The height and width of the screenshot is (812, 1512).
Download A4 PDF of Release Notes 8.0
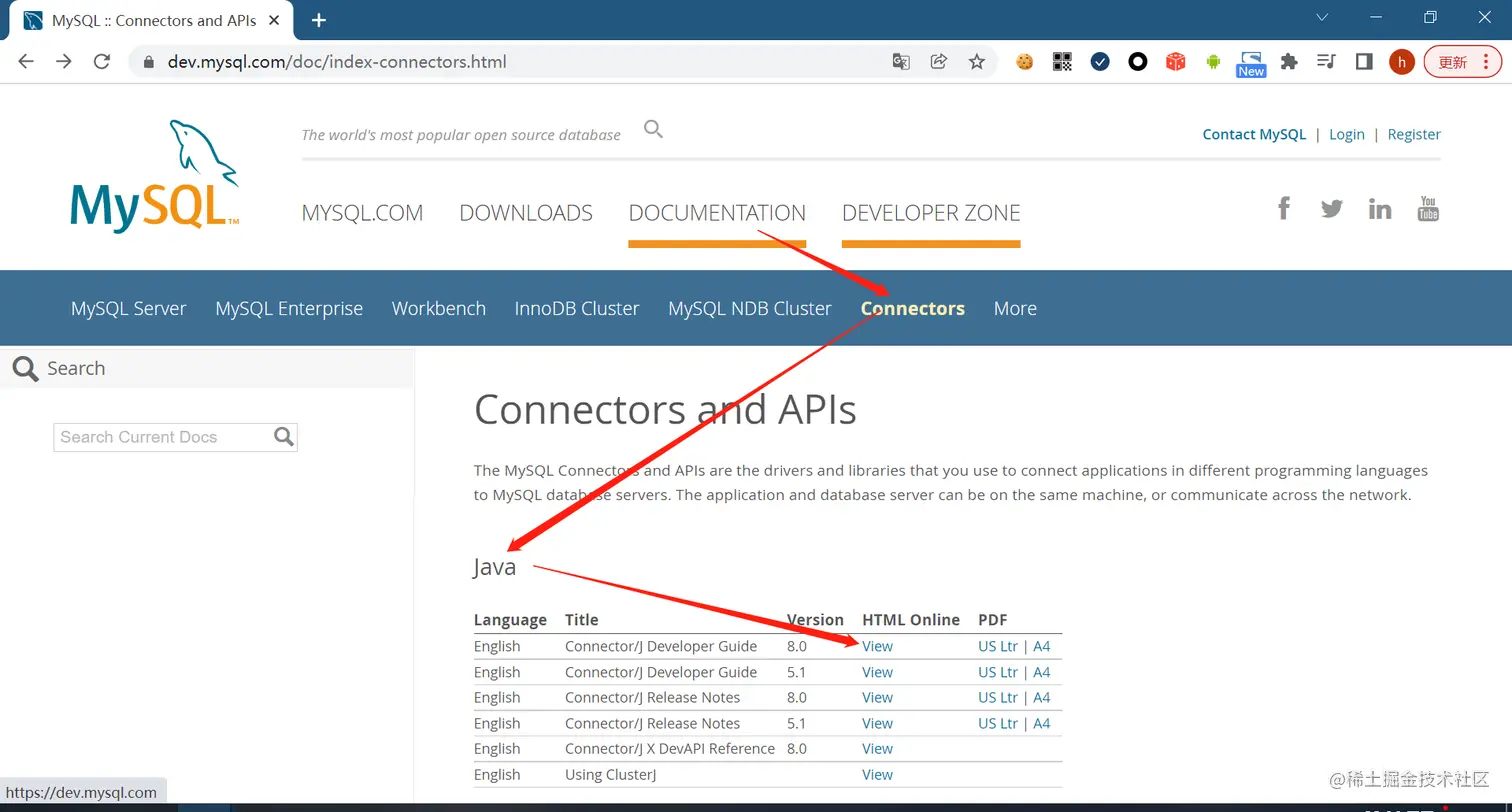(1041, 697)
